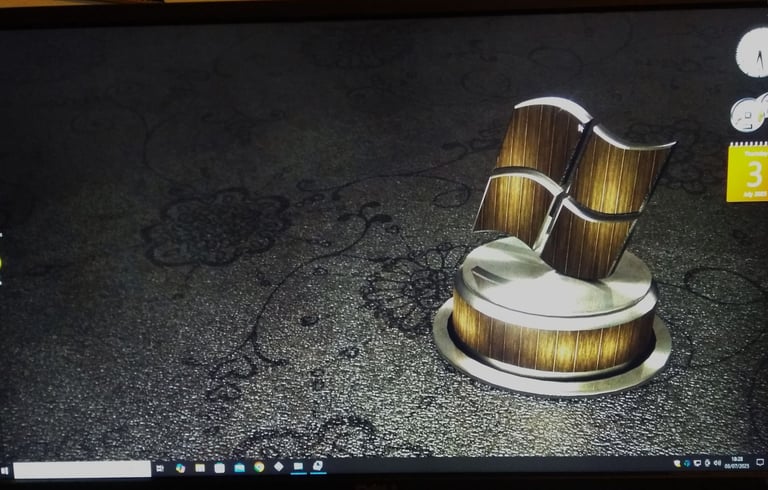Launch Google Chrome from the taskbar
The width and height of the screenshot is (768, 490).
[259, 467]
